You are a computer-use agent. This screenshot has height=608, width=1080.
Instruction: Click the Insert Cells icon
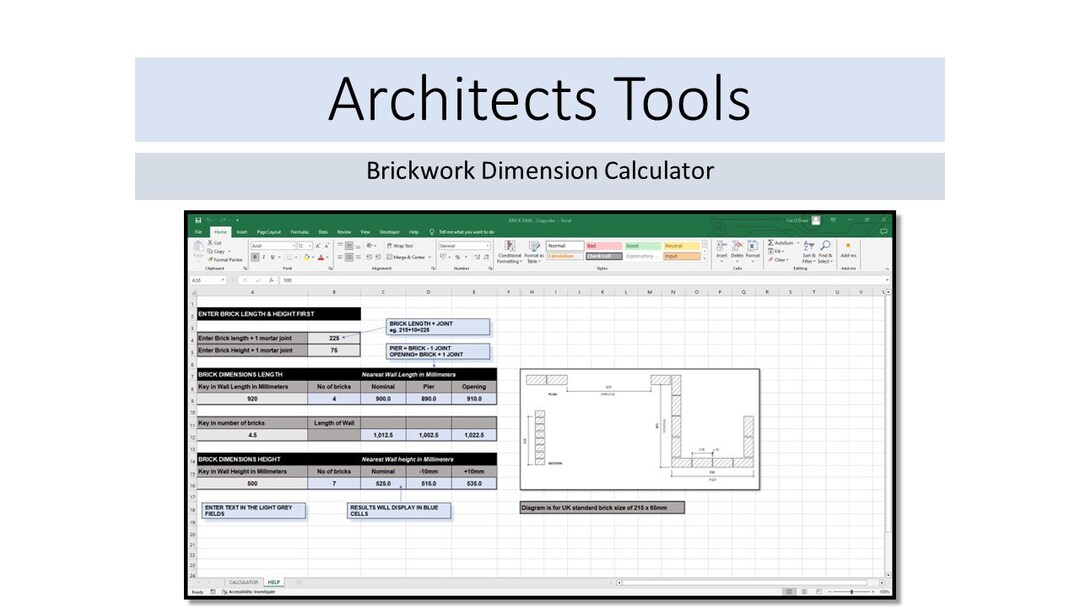721,244
